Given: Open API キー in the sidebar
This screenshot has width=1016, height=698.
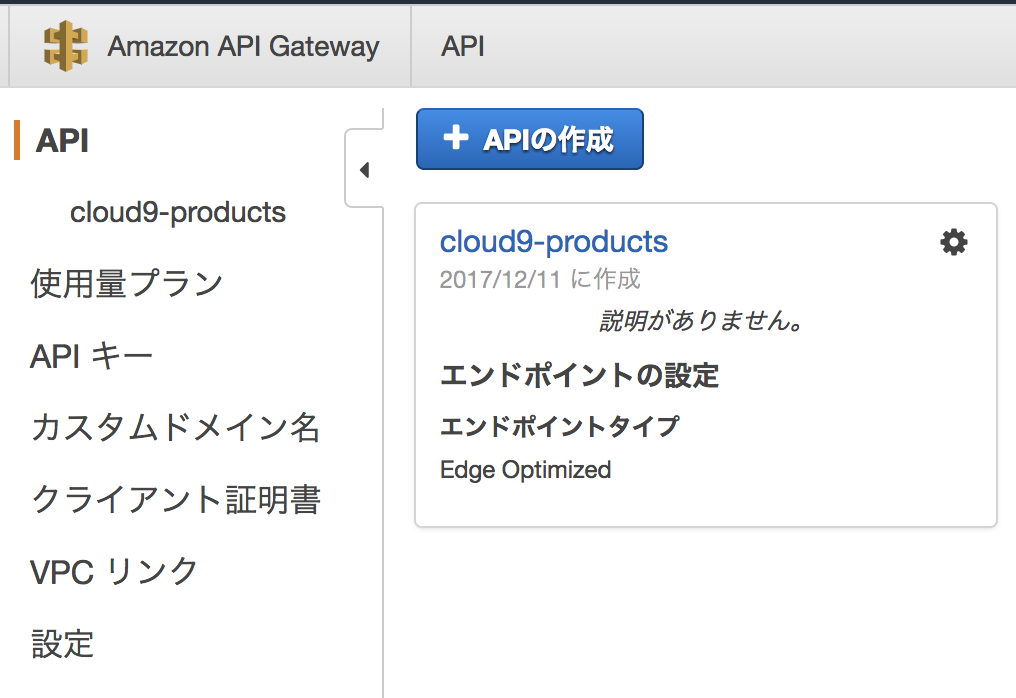Looking at the screenshot, I should point(91,356).
